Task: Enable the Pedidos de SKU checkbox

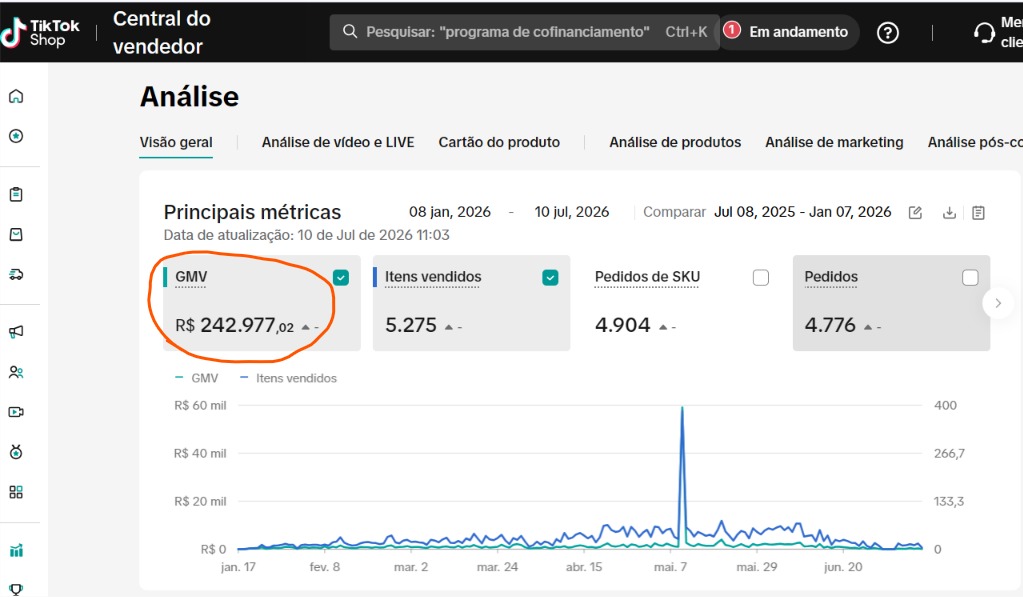Action: [761, 278]
